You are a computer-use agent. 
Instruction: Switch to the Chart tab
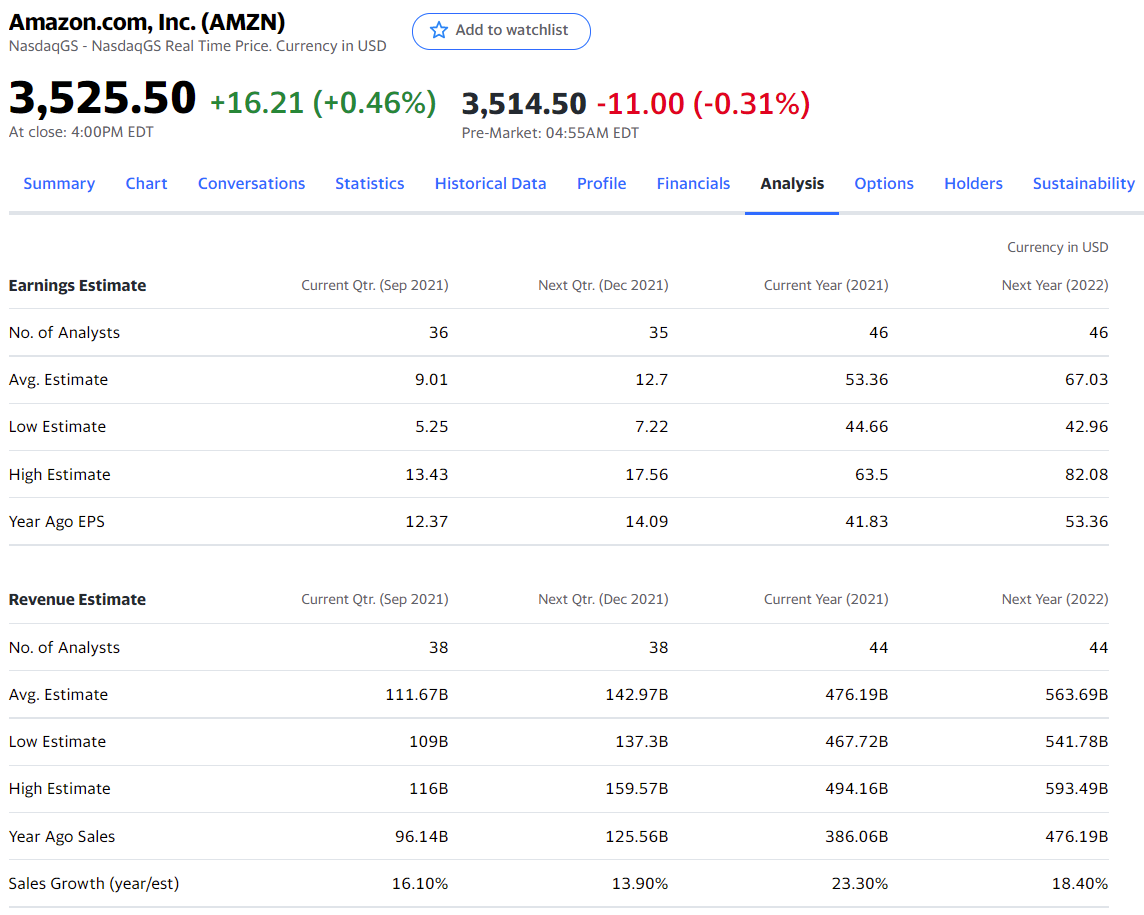pyautogui.click(x=146, y=183)
